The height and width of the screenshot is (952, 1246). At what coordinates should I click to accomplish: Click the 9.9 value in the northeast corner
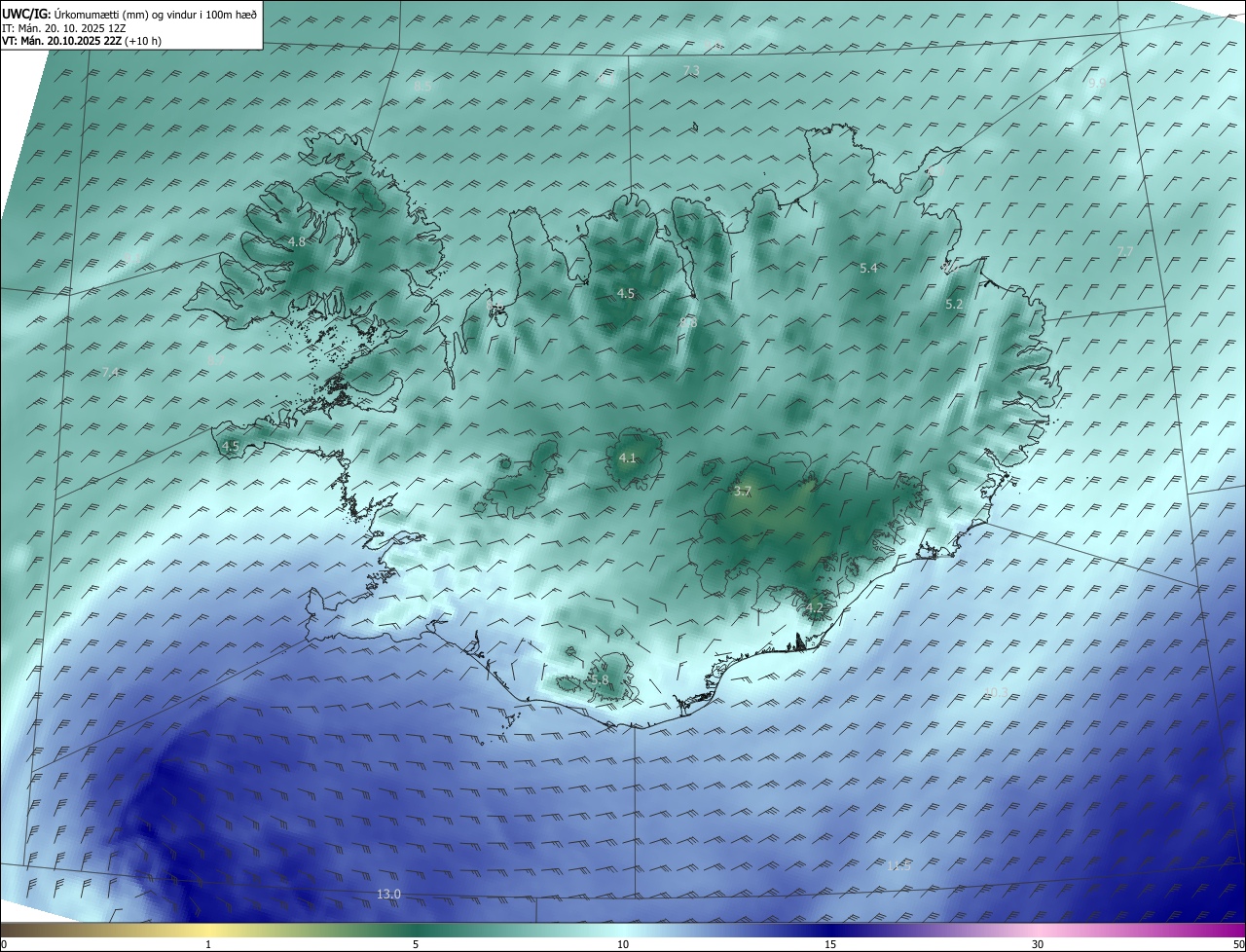click(x=1097, y=84)
